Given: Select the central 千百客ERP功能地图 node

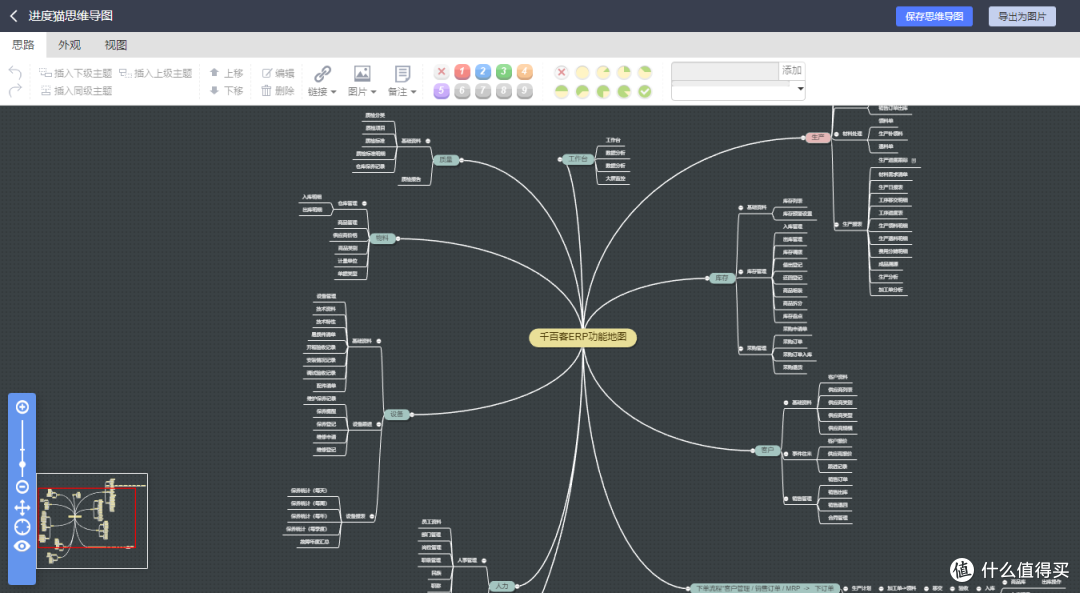Looking at the screenshot, I should [583, 337].
